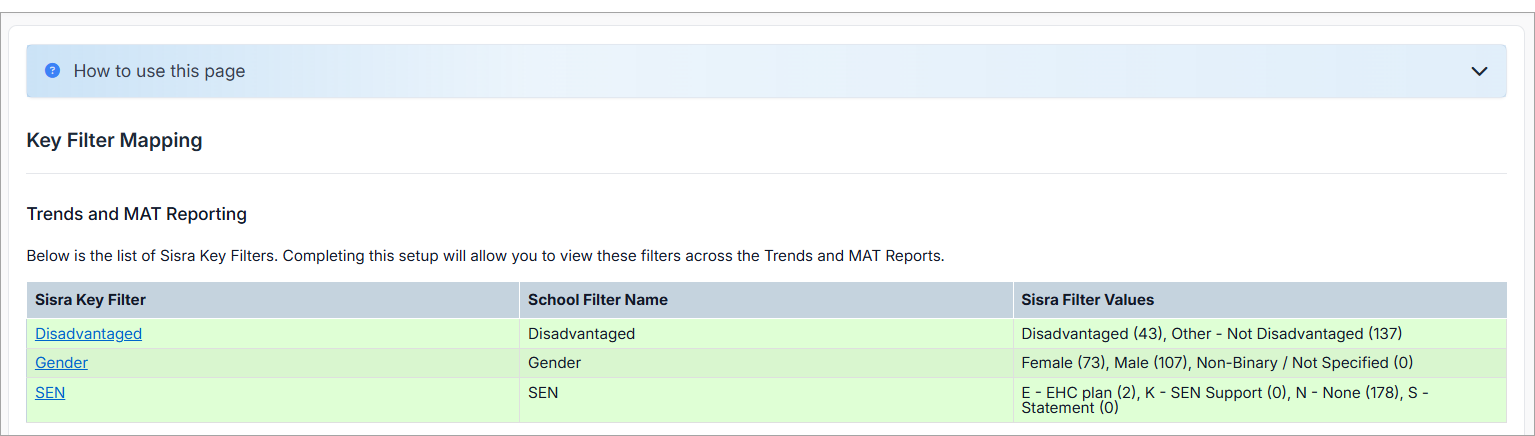
Task: Select the SEN school filter name cell
Action: click(543, 393)
